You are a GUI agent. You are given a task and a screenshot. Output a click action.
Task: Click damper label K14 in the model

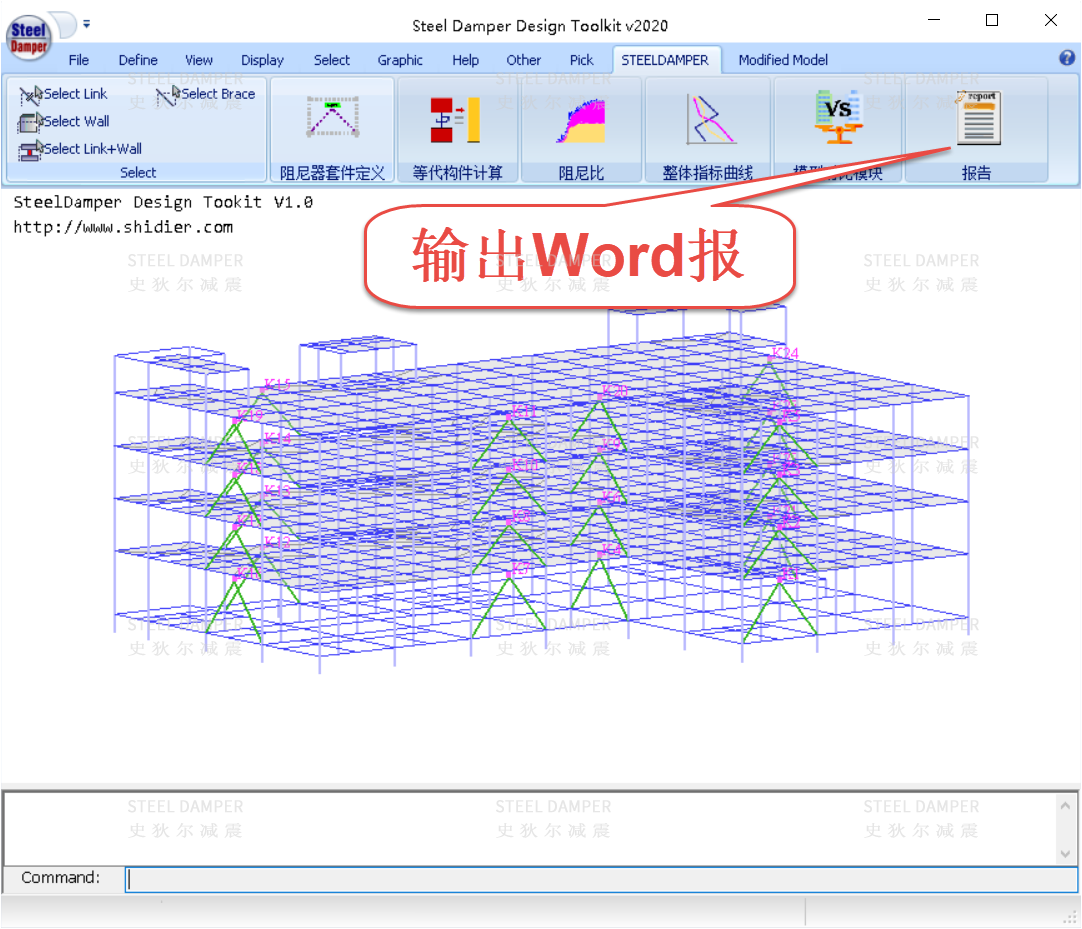tap(277, 438)
